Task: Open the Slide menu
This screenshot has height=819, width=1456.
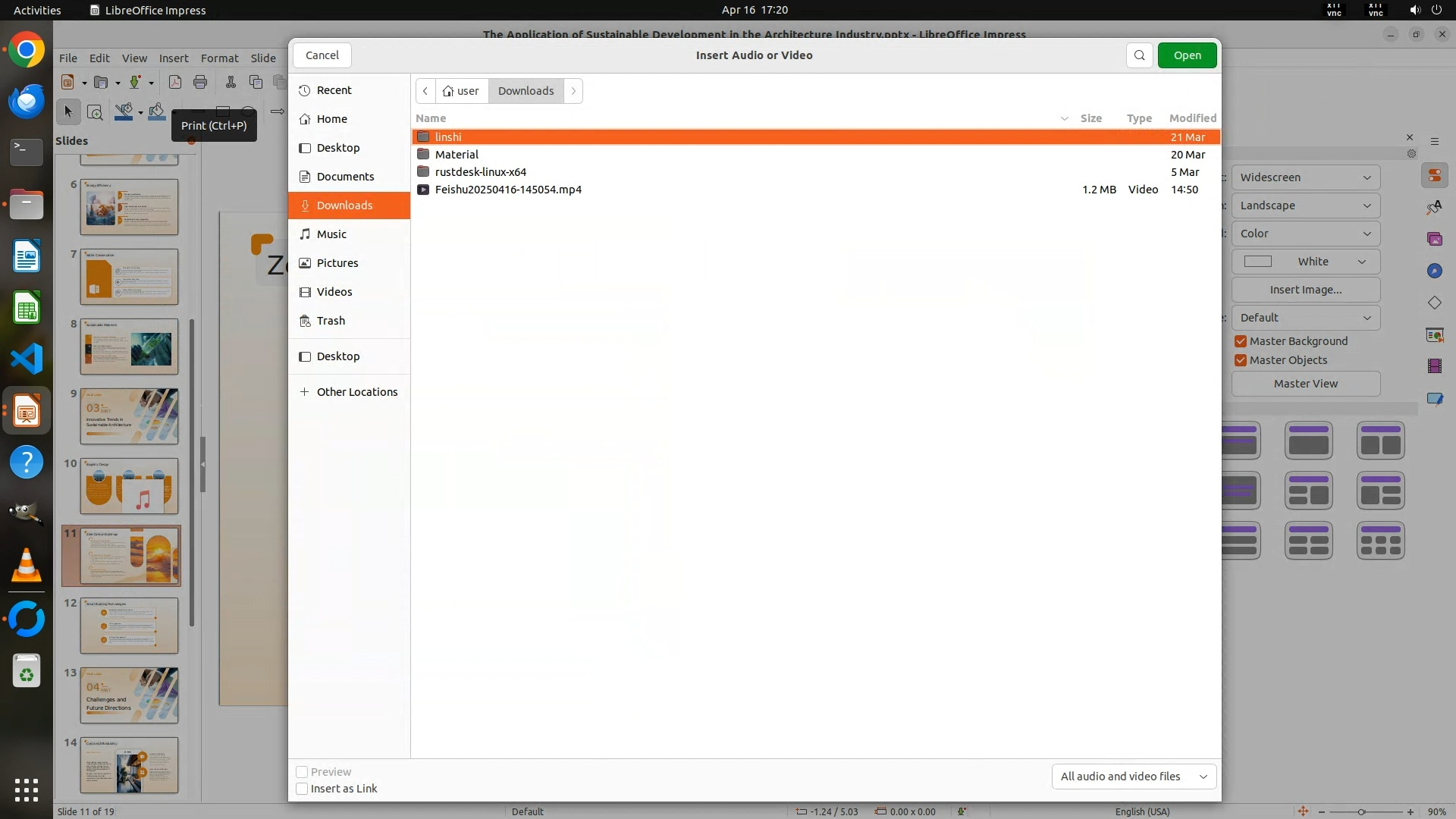Action: coord(263,58)
